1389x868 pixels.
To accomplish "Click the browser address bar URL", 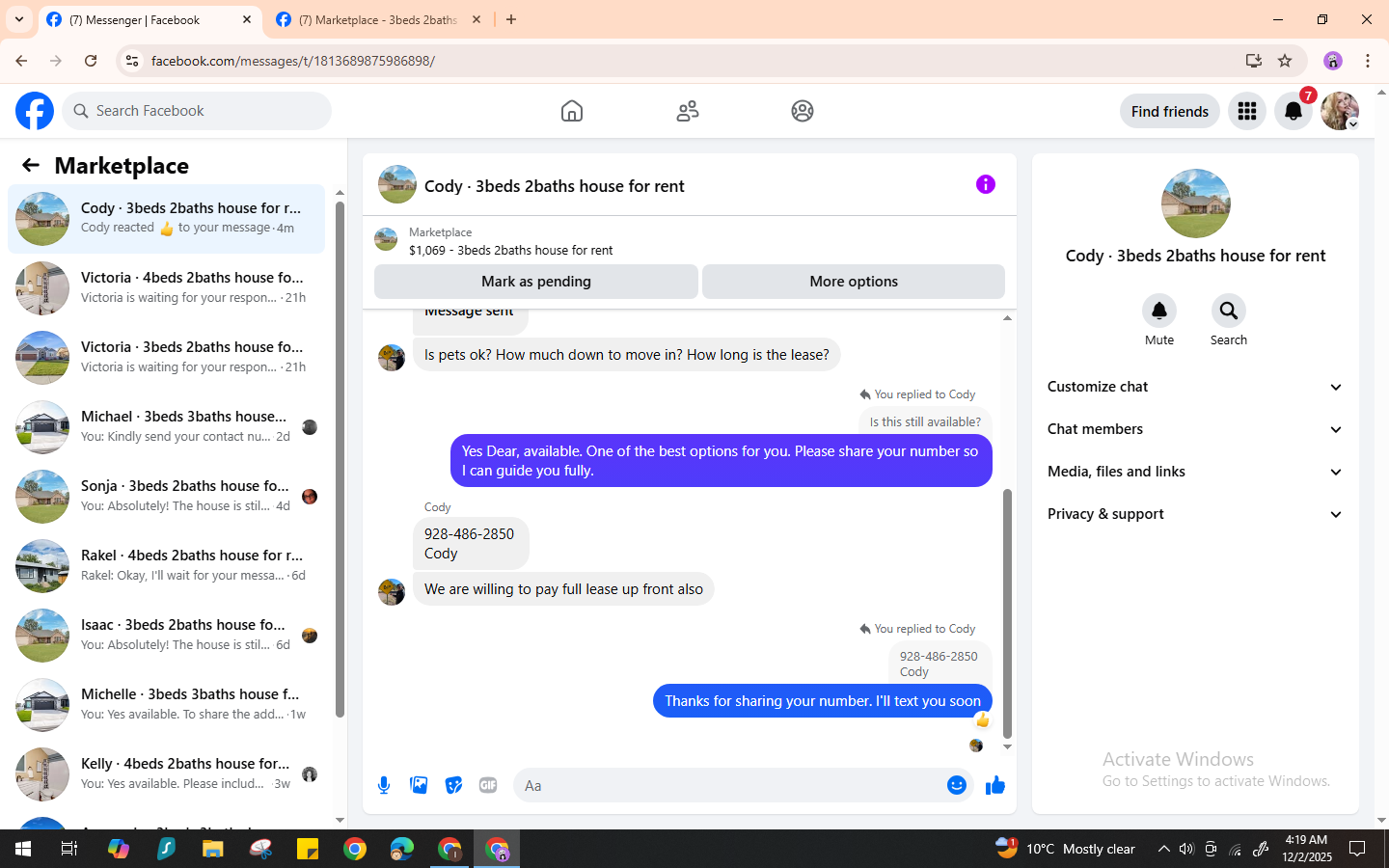I will (x=293, y=61).
